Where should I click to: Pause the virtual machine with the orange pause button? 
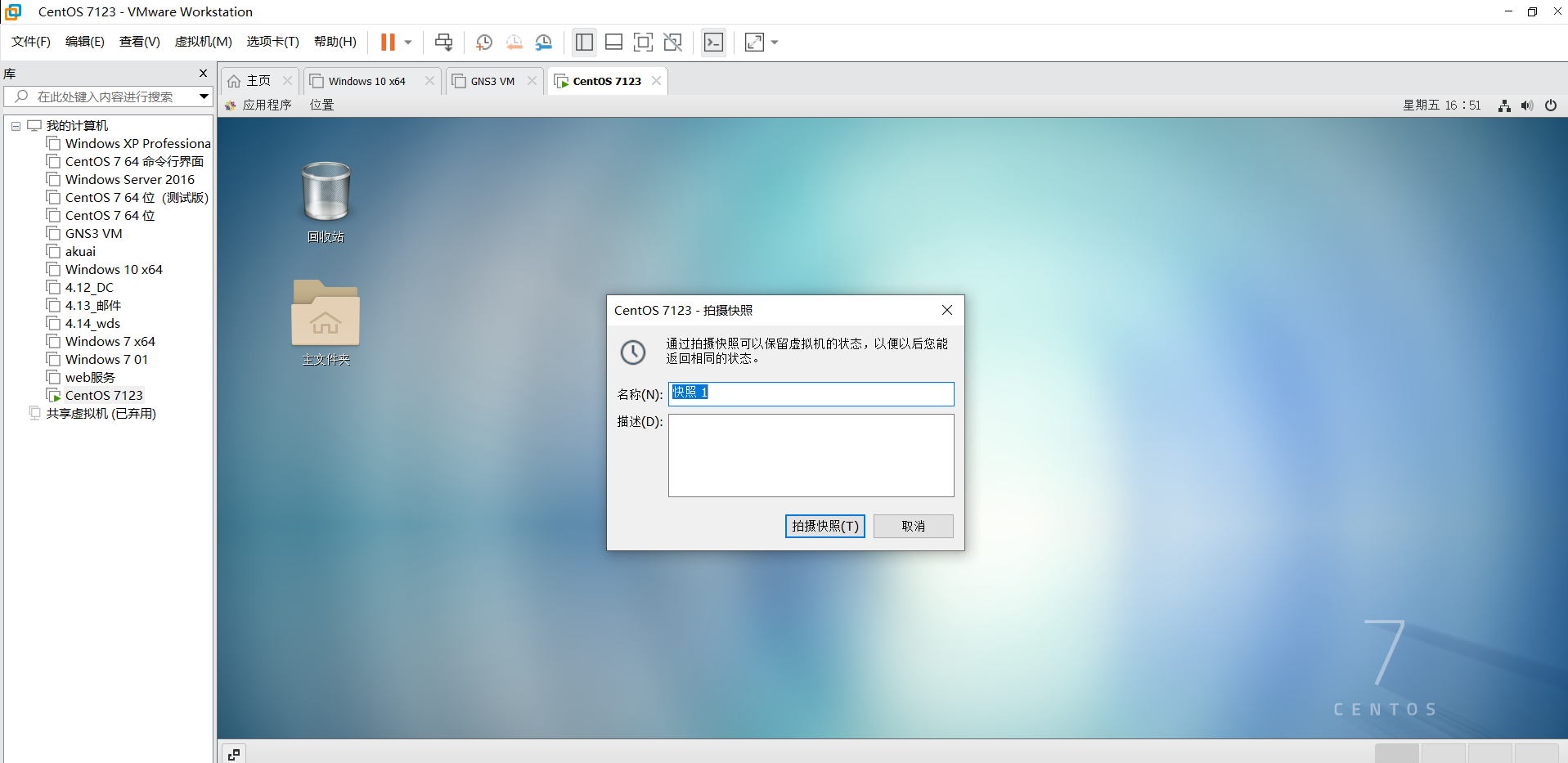[388, 42]
